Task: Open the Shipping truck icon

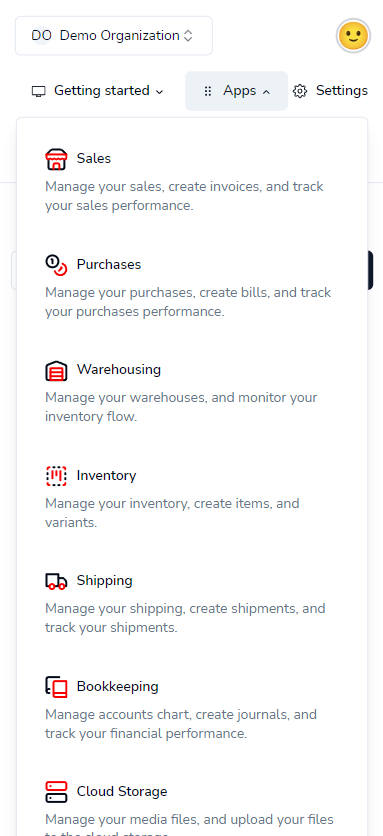Action: pos(56,581)
